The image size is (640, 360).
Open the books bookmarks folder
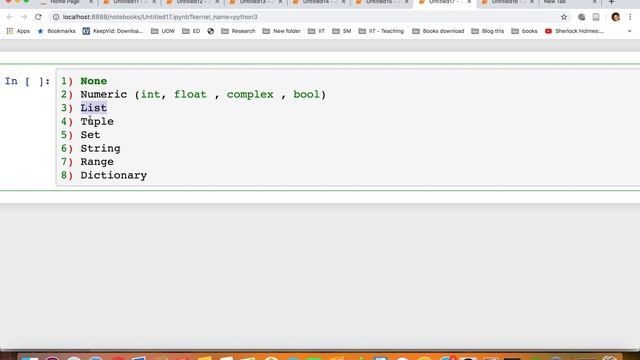pyautogui.click(x=524, y=31)
